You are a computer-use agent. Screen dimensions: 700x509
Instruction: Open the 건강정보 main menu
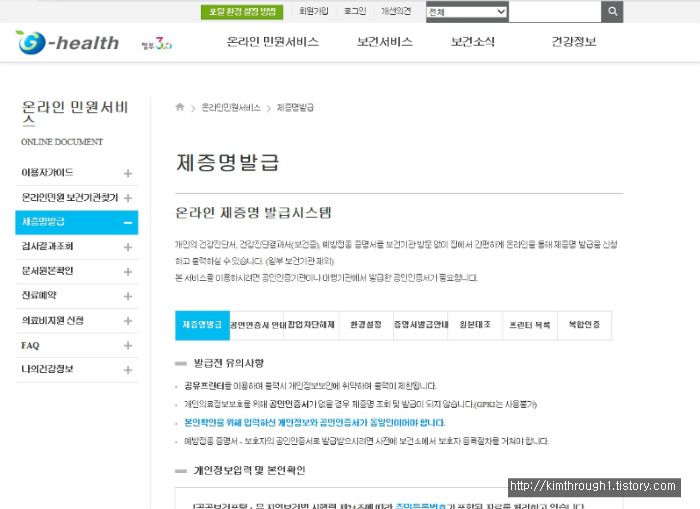click(x=574, y=42)
